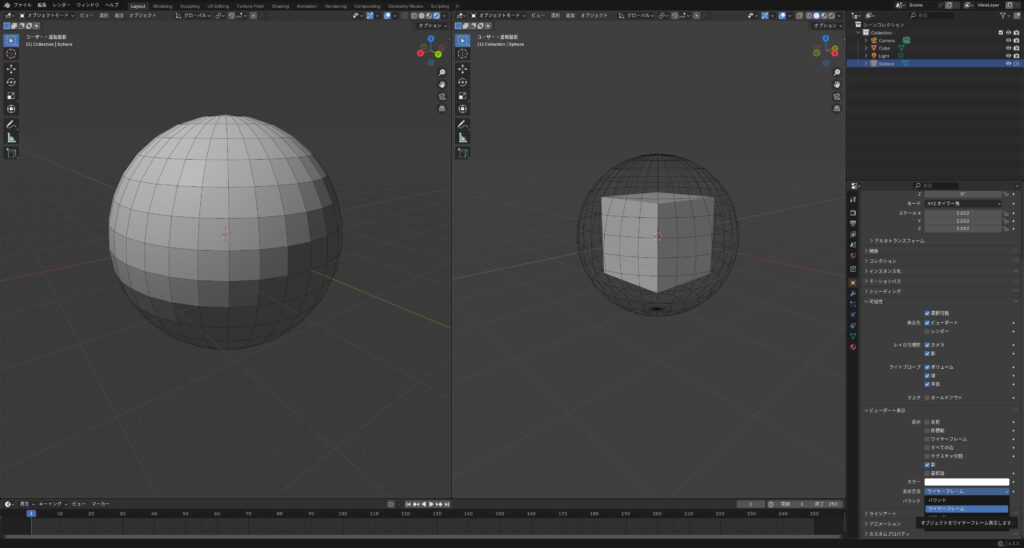Open the Tool properties tab icon
This screenshot has width=1024, height=548.
(853, 199)
